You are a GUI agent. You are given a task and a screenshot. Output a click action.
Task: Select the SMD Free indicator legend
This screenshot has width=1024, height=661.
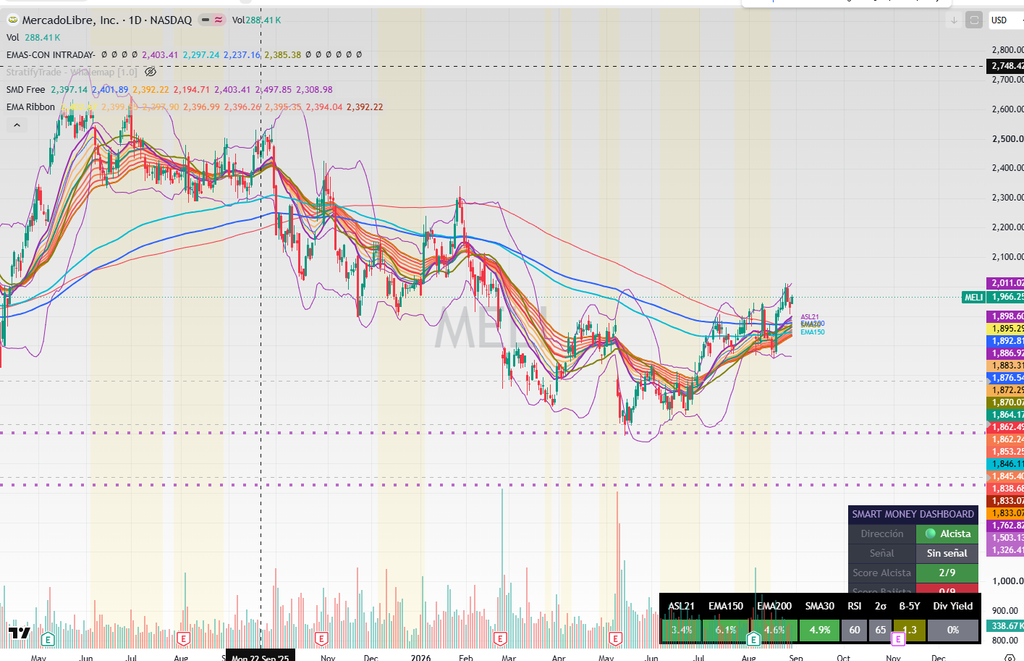(x=25, y=89)
